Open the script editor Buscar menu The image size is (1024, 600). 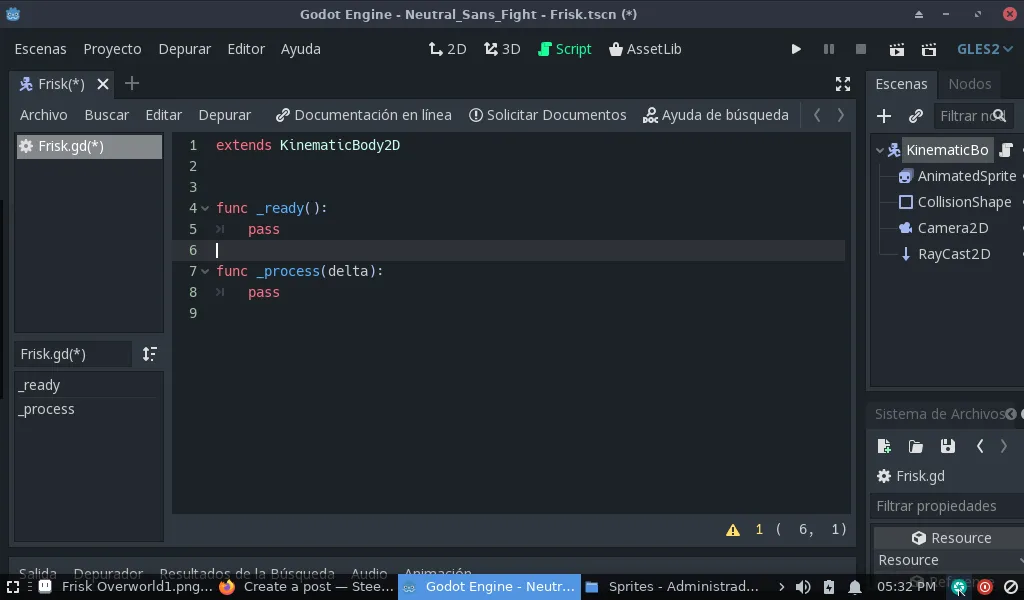pos(106,115)
